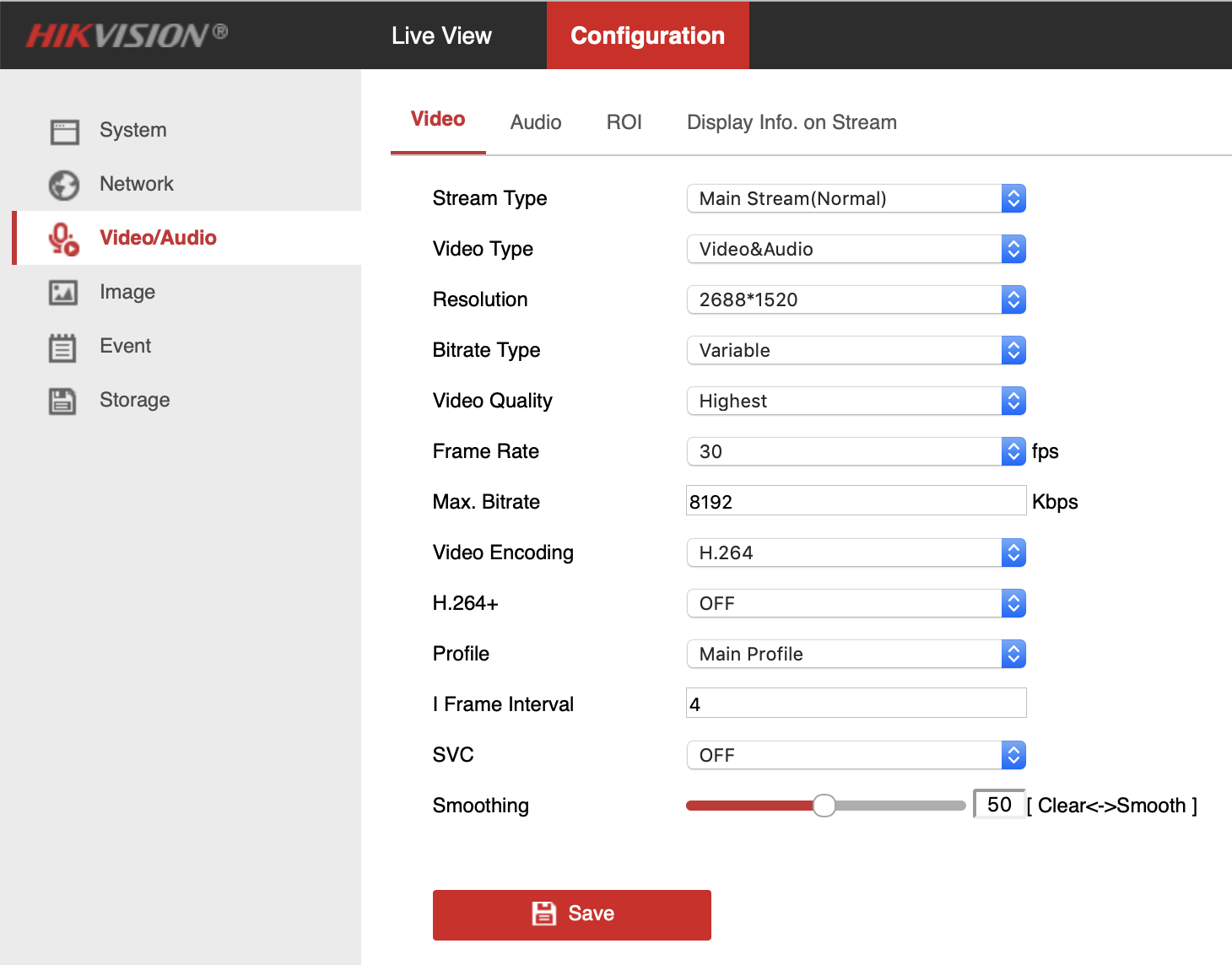Switch to the Audio tab
This screenshot has width=1232, height=965.
click(x=535, y=121)
